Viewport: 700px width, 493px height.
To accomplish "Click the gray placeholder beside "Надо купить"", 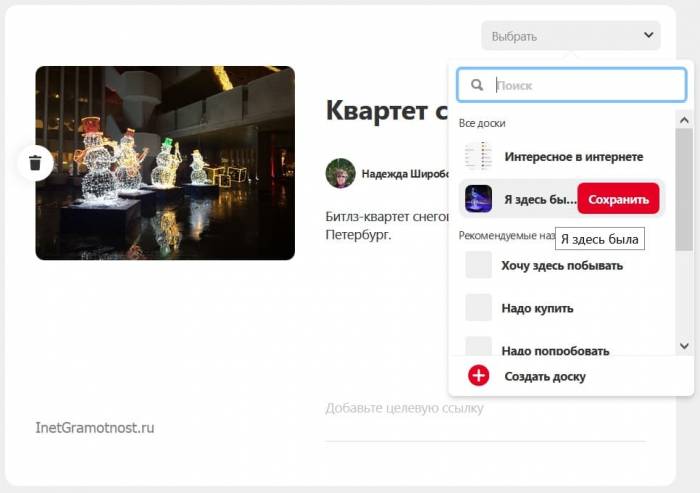I will pyautogui.click(x=479, y=308).
